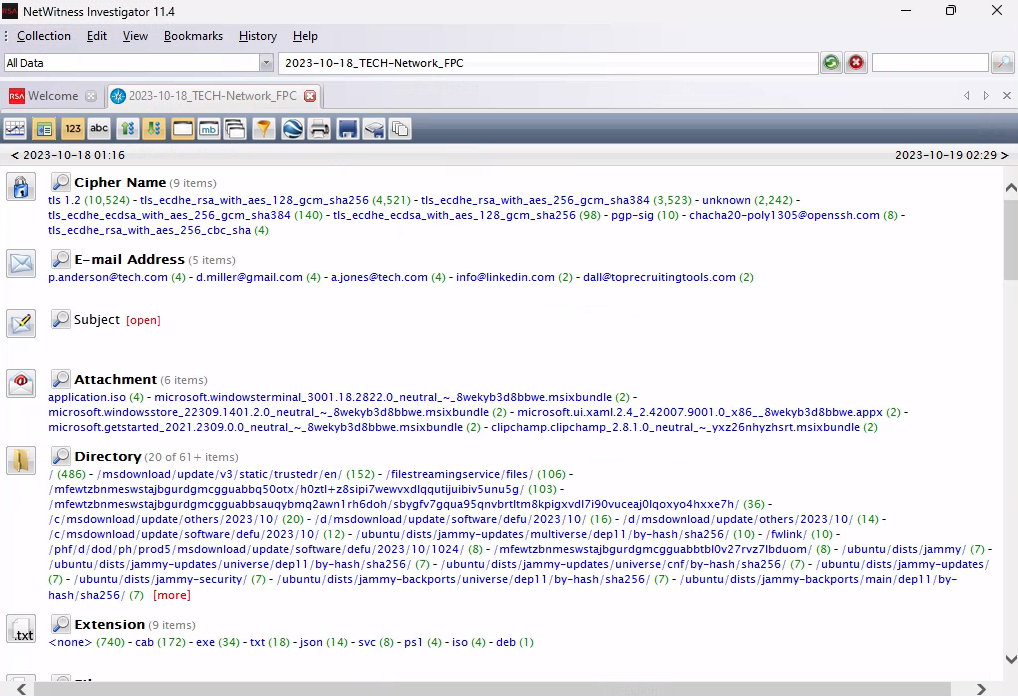Toggle the report panel view icon
Image resolution: width=1018 pixels, height=696 pixels.
coord(43,129)
